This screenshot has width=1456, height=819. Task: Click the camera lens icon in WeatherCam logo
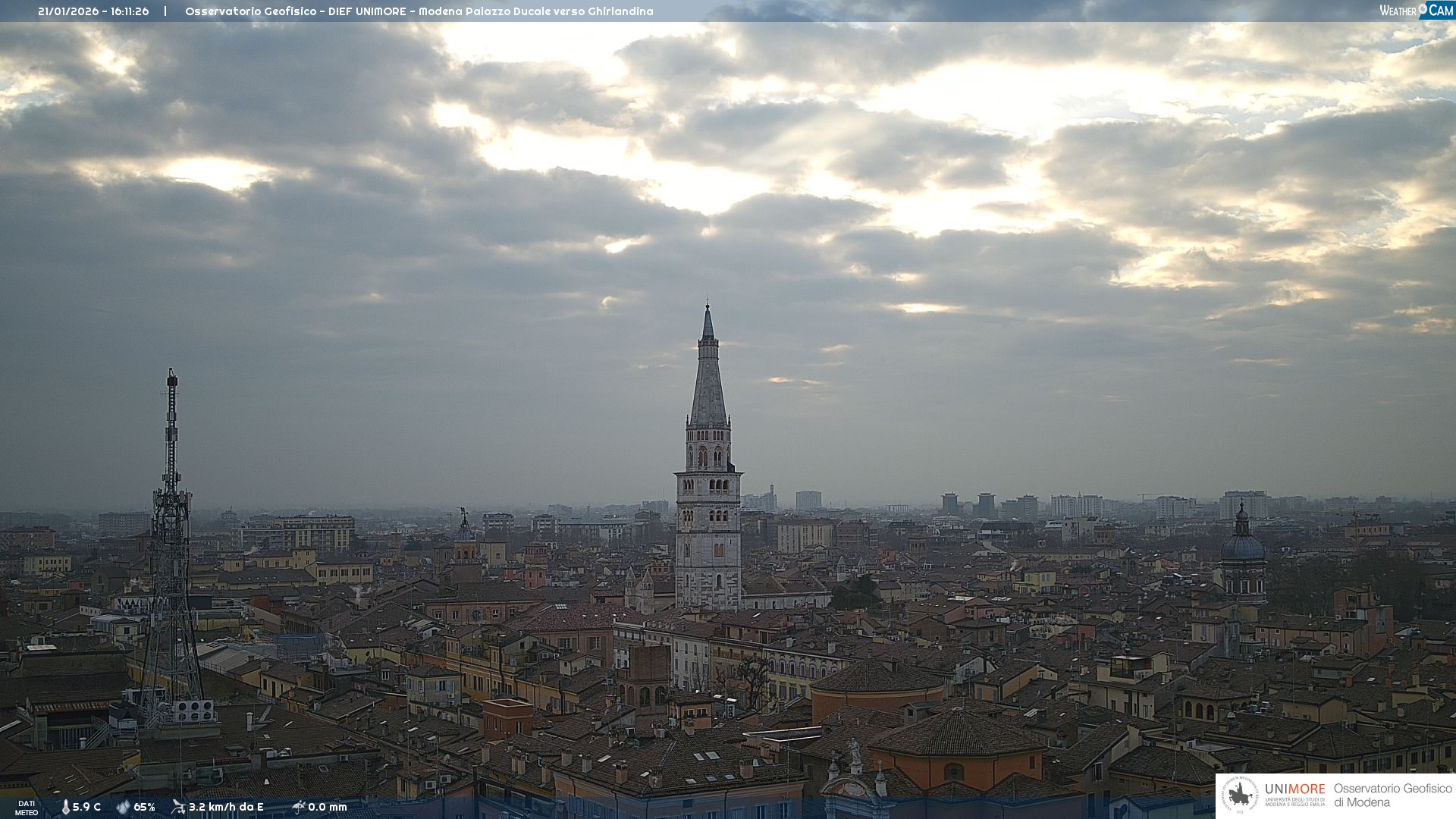(x=1423, y=8)
